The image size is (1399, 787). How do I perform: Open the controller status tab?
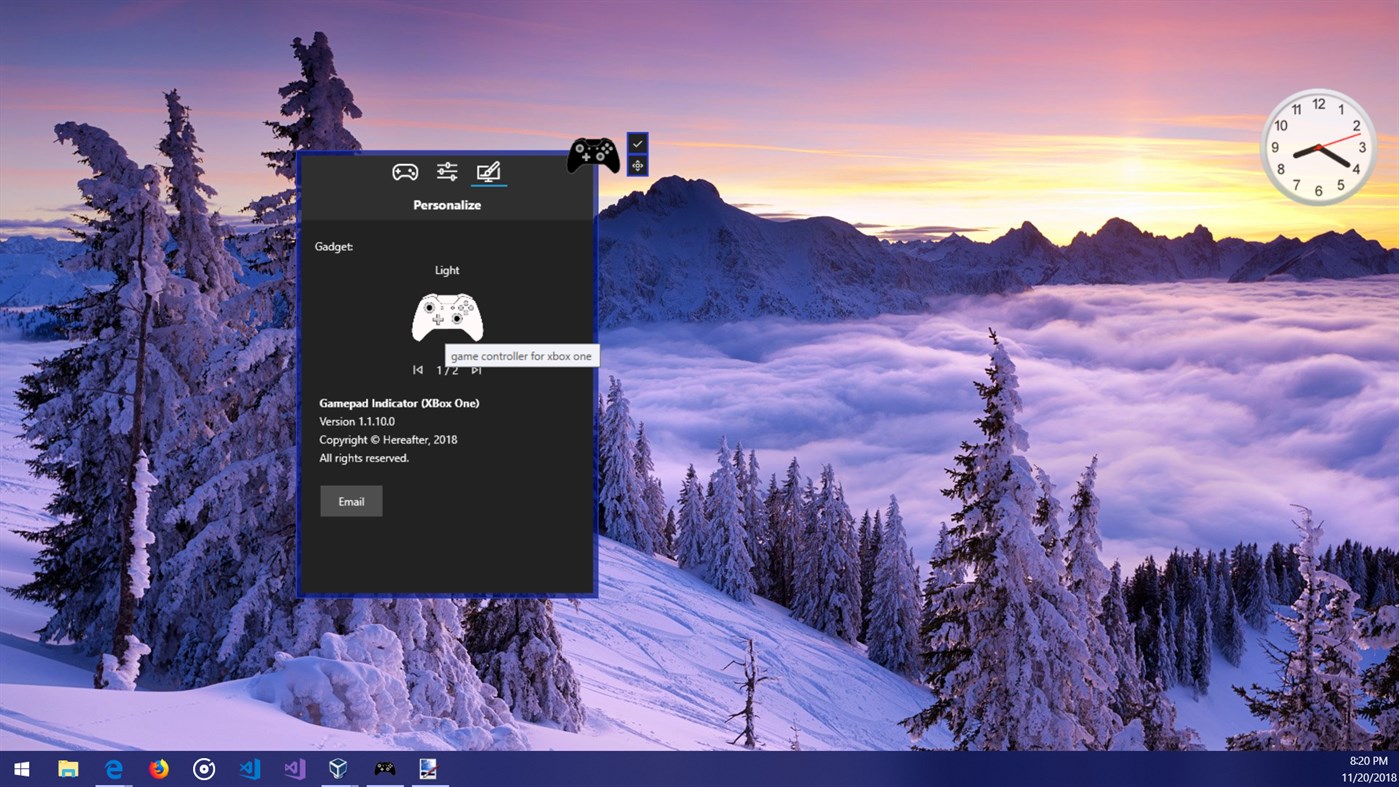pos(404,171)
